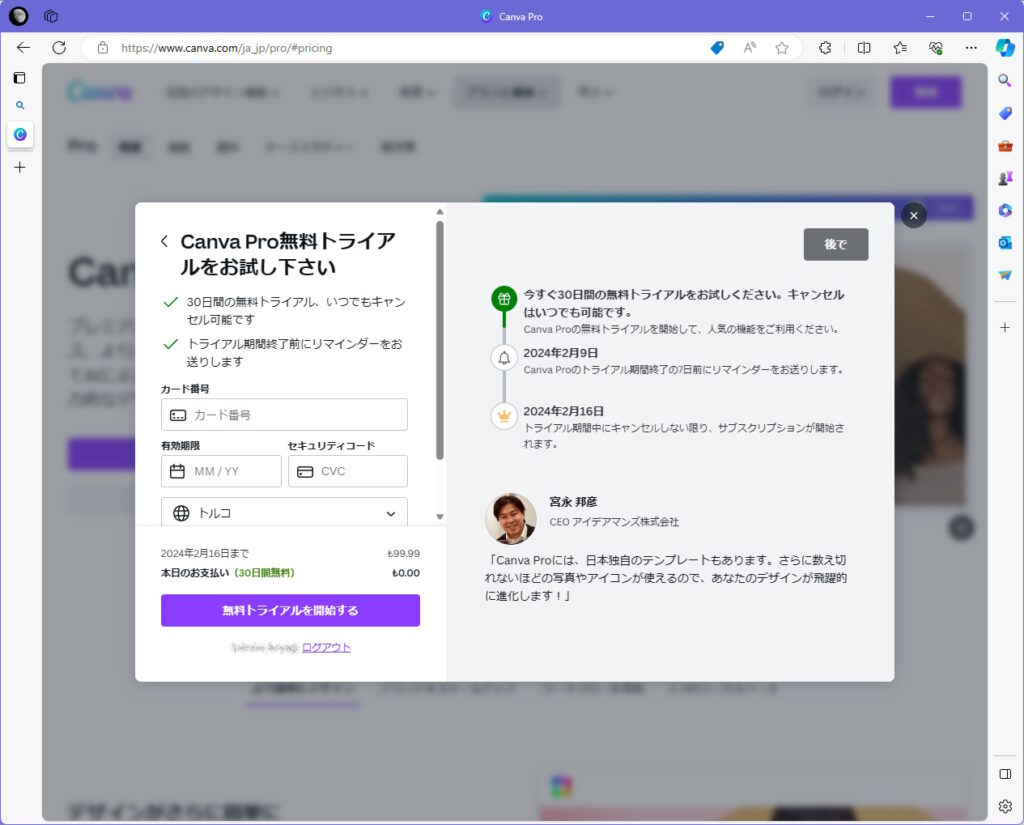Open Search in the Edge sidebar
The image size is (1024, 825).
click(x=1005, y=80)
